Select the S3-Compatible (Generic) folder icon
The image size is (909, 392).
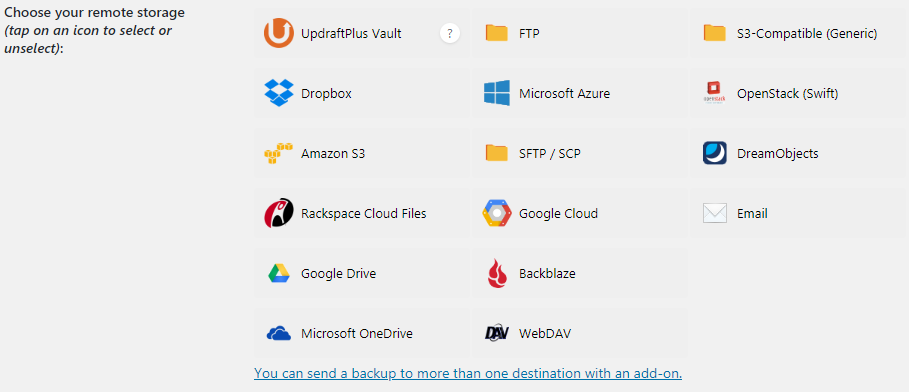tap(715, 33)
